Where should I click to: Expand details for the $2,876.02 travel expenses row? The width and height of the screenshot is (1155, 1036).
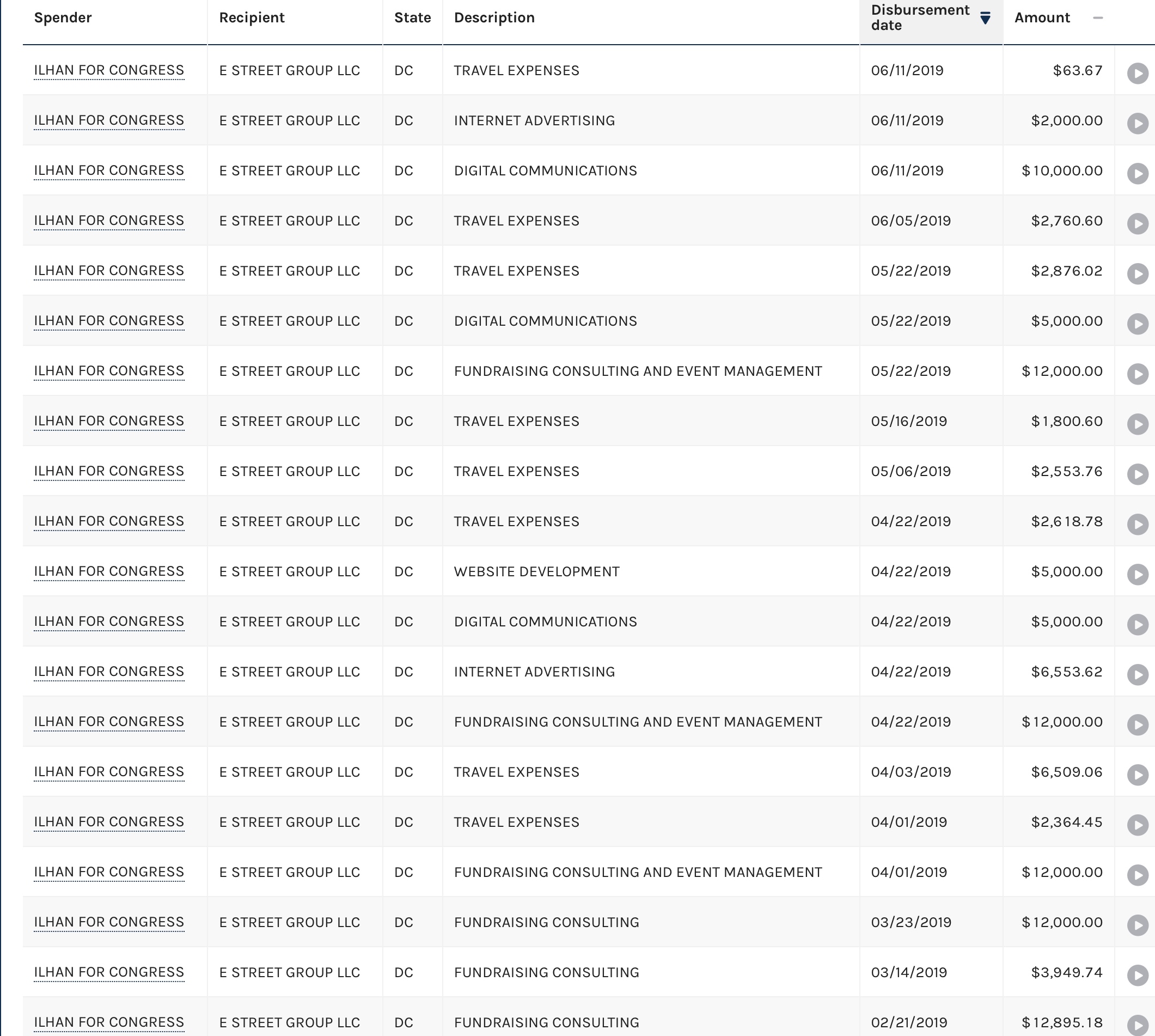[x=1138, y=274]
